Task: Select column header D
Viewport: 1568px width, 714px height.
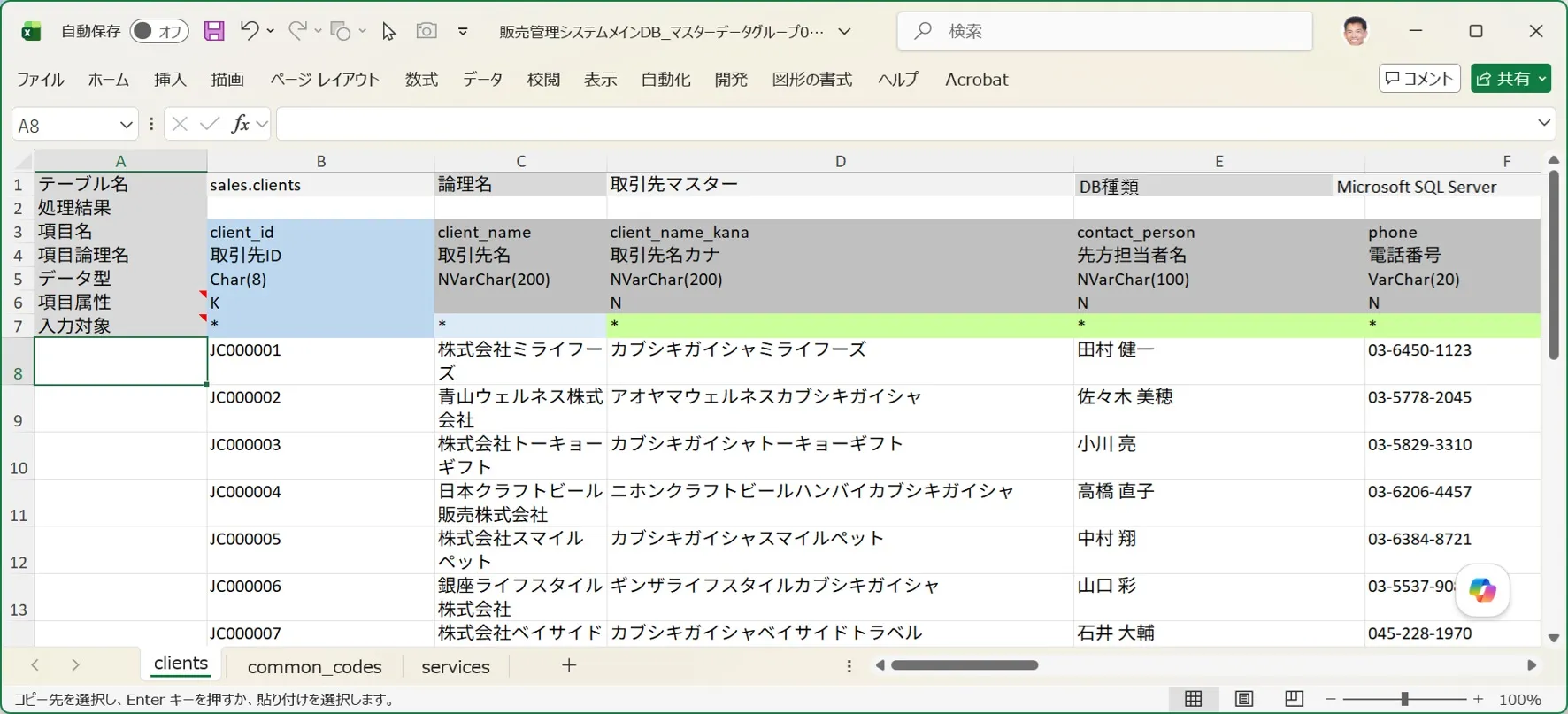Action: [841, 161]
